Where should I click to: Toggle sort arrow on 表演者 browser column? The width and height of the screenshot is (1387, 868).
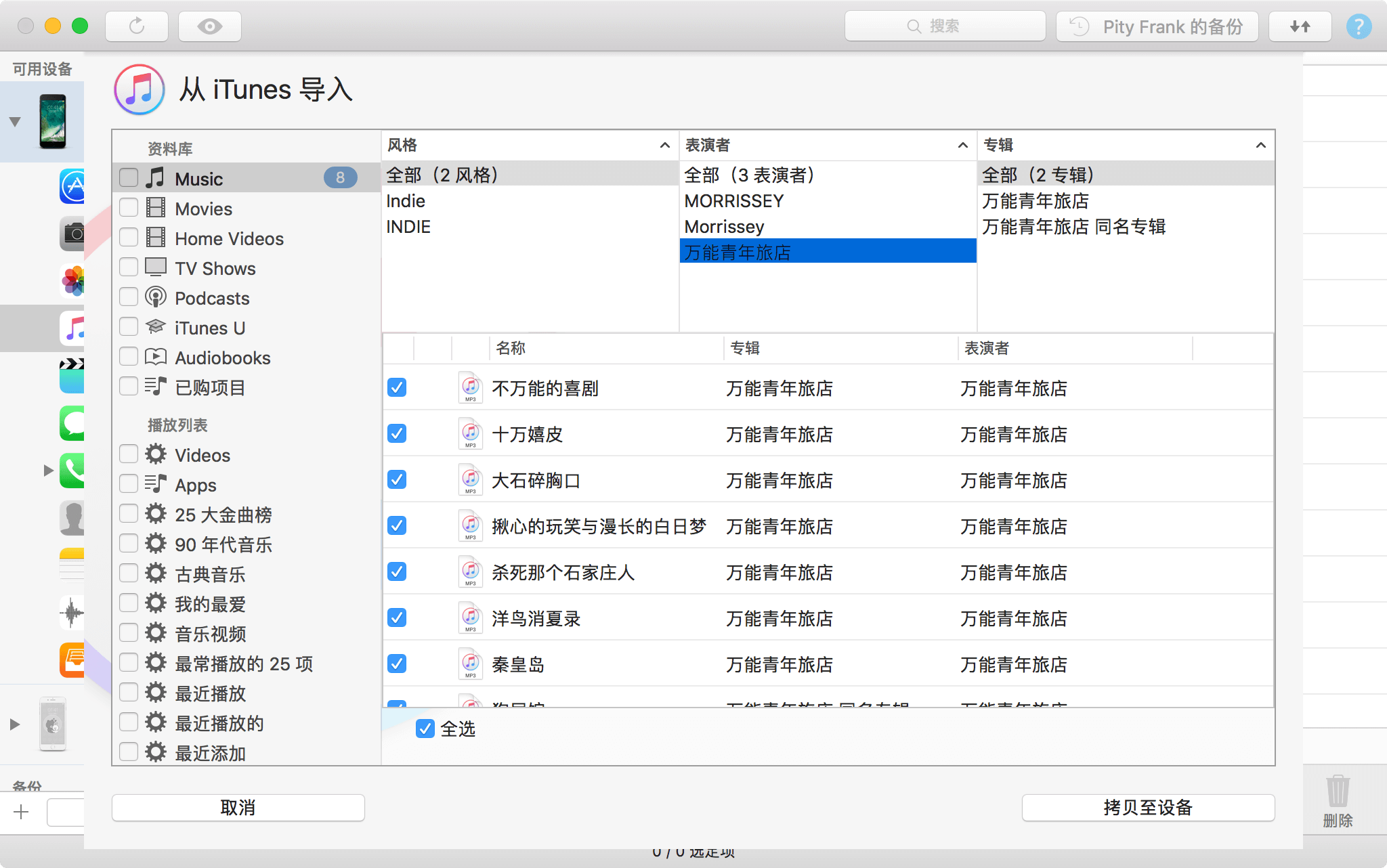[963, 146]
